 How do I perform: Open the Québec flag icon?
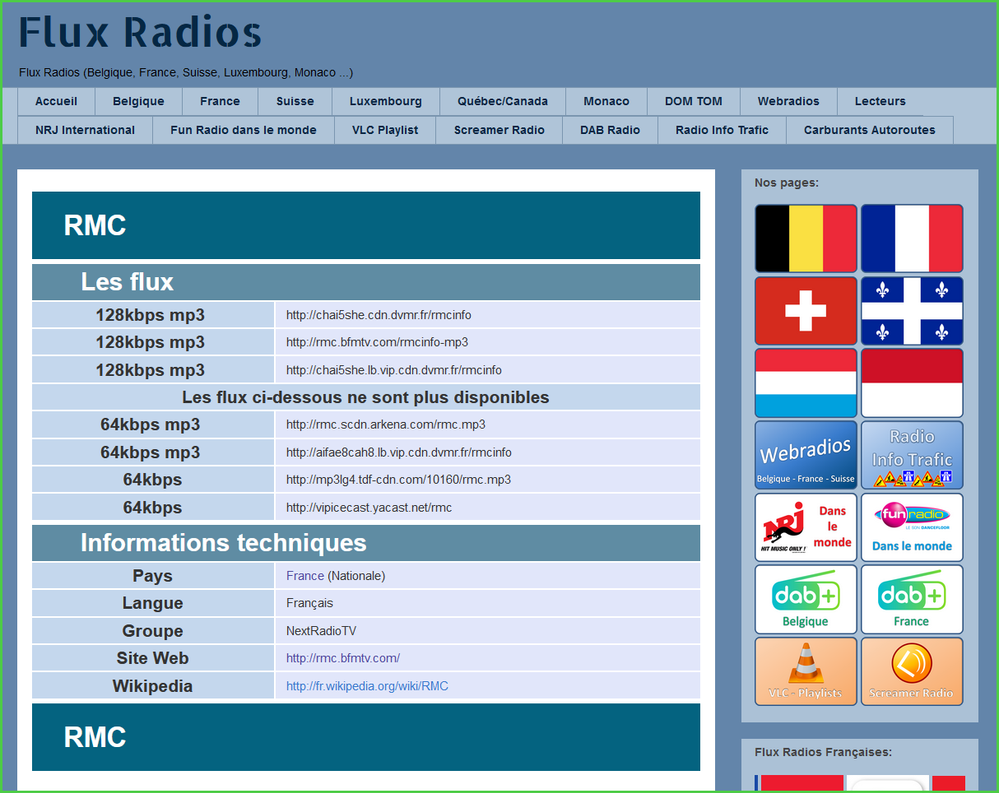pos(911,311)
